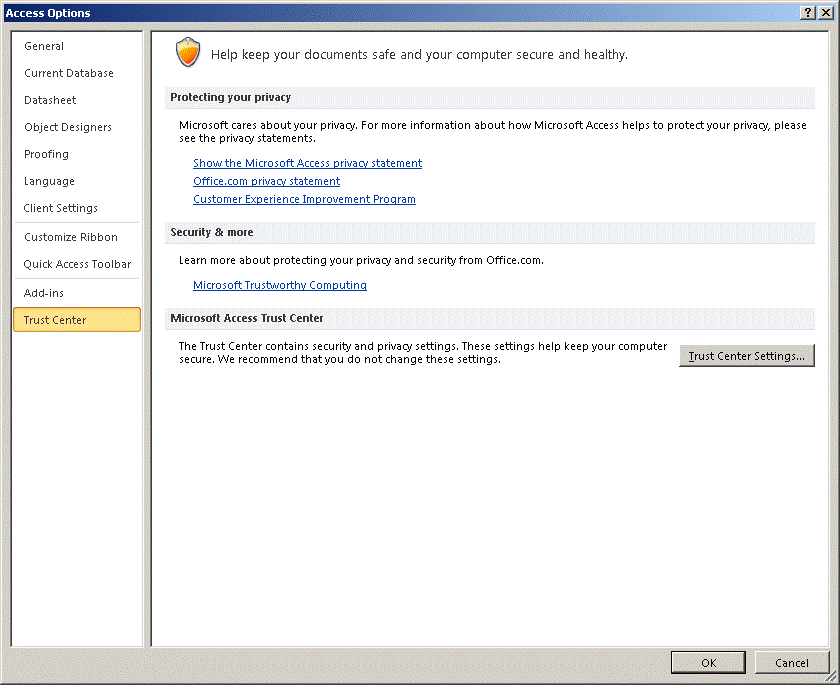Image resolution: width=840 pixels, height=685 pixels.
Task: Select Current Database in the sidebar
Action: [77, 73]
